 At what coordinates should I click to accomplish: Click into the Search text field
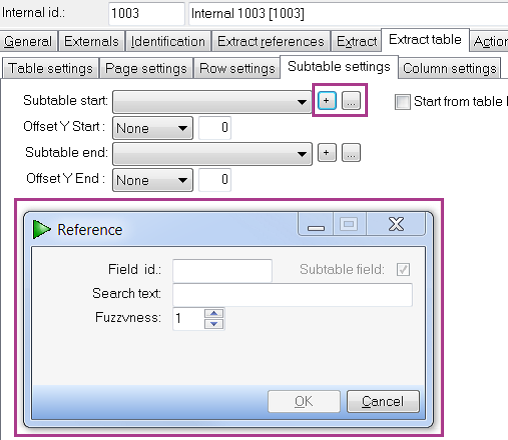292,295
